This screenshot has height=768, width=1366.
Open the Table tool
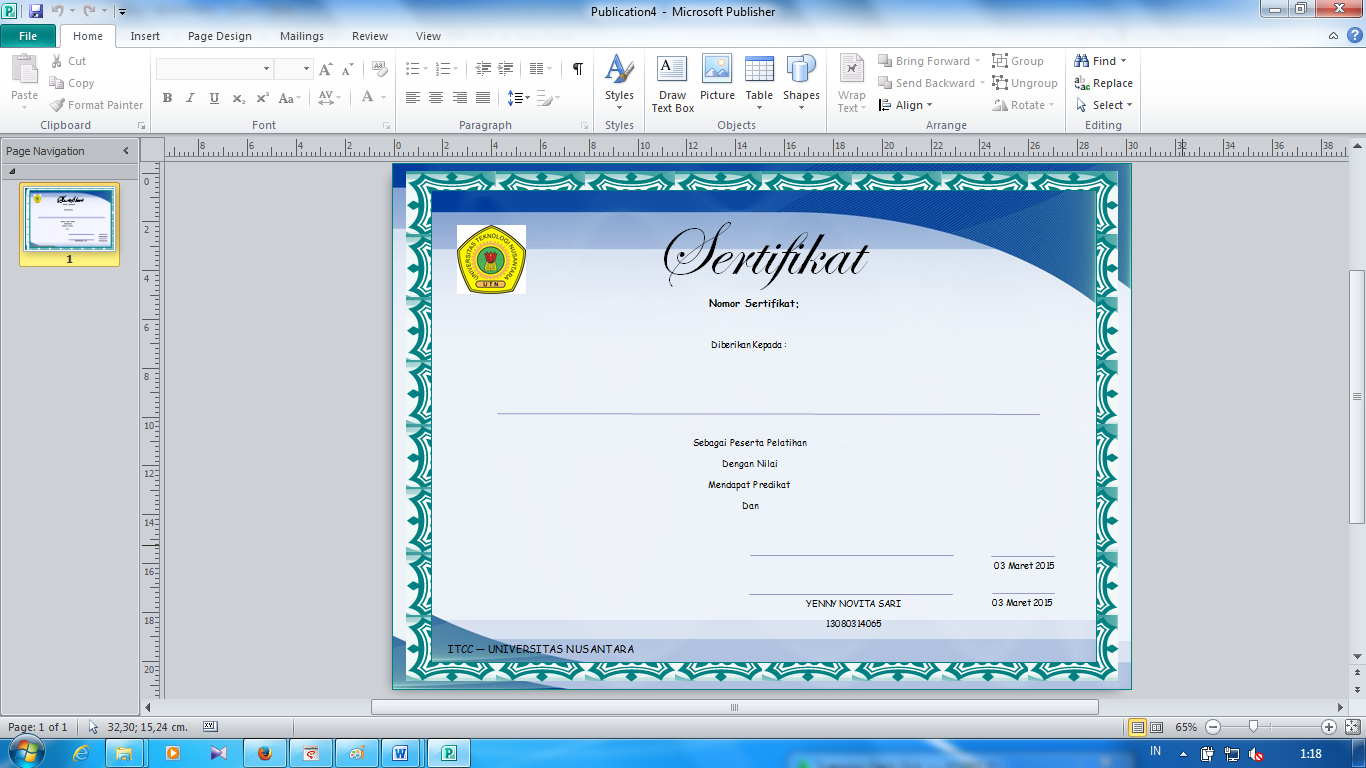[x=759, y=82]
